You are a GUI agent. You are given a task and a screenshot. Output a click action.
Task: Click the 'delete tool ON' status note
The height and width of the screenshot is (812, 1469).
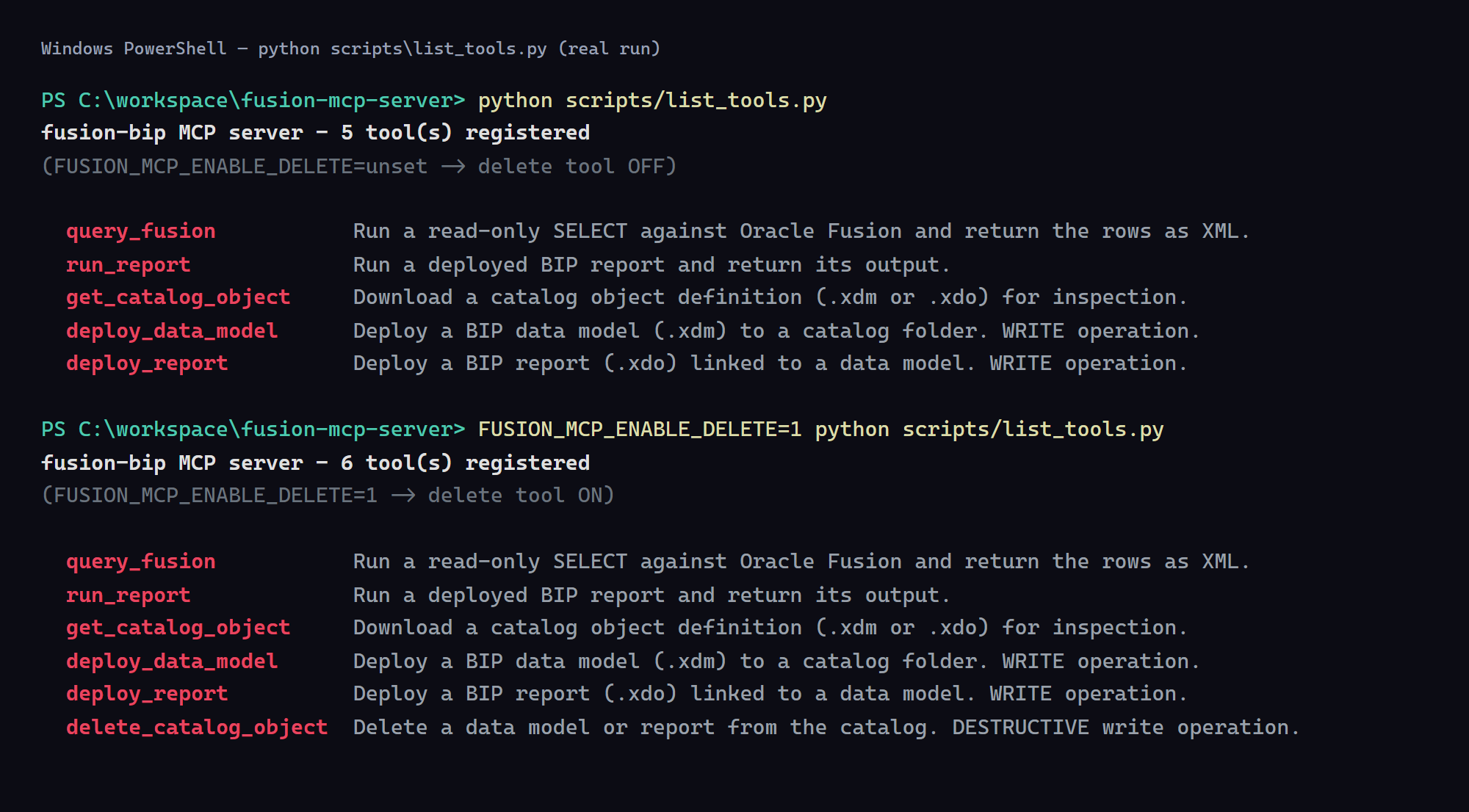point(328,496)
